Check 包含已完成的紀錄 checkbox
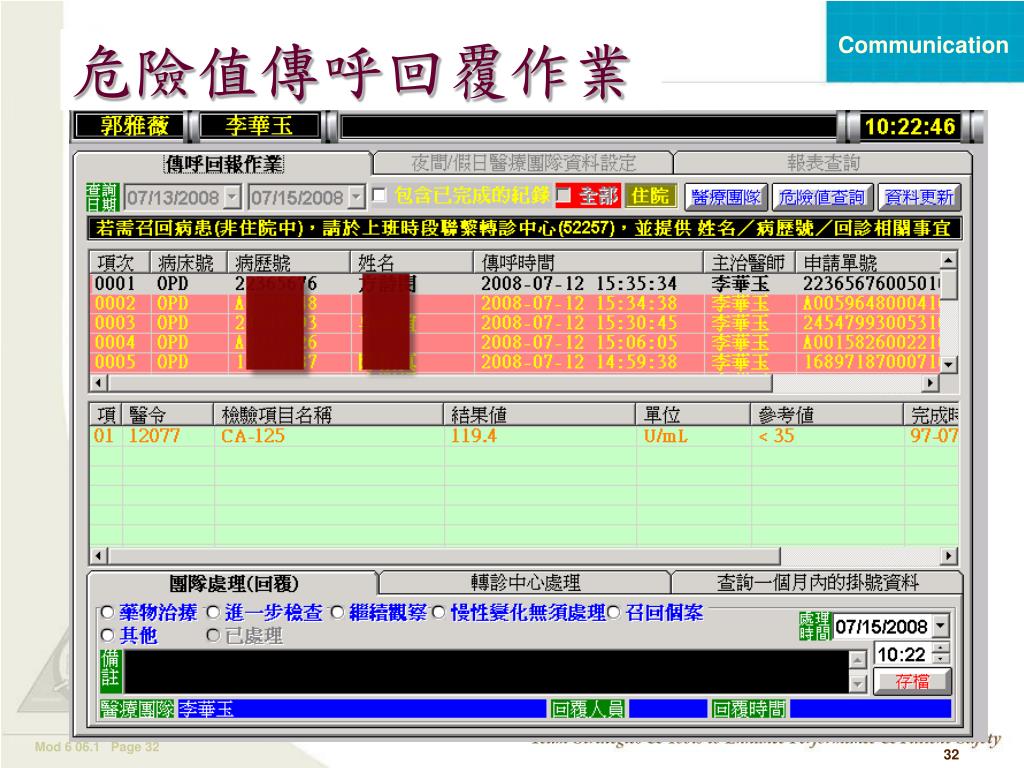This screenshot has height=768, width=1024. click(x=379, y=196)
